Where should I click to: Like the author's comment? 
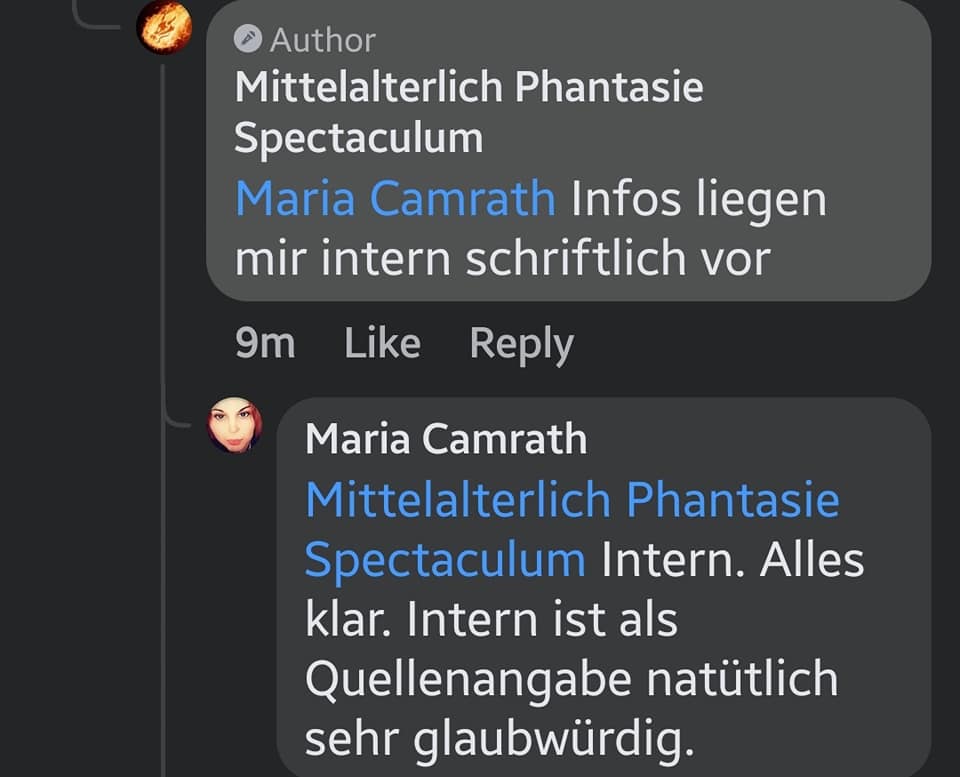point(382,344)
